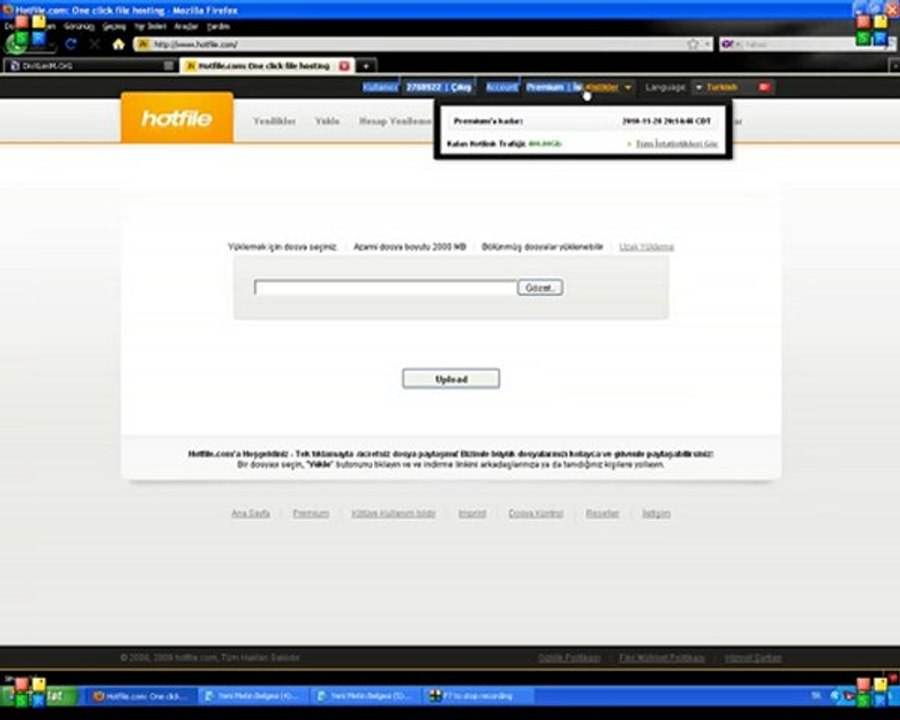Open the Premium footer link
The height and width of the screenshot is (720, 900).
(x=311, y=513)
